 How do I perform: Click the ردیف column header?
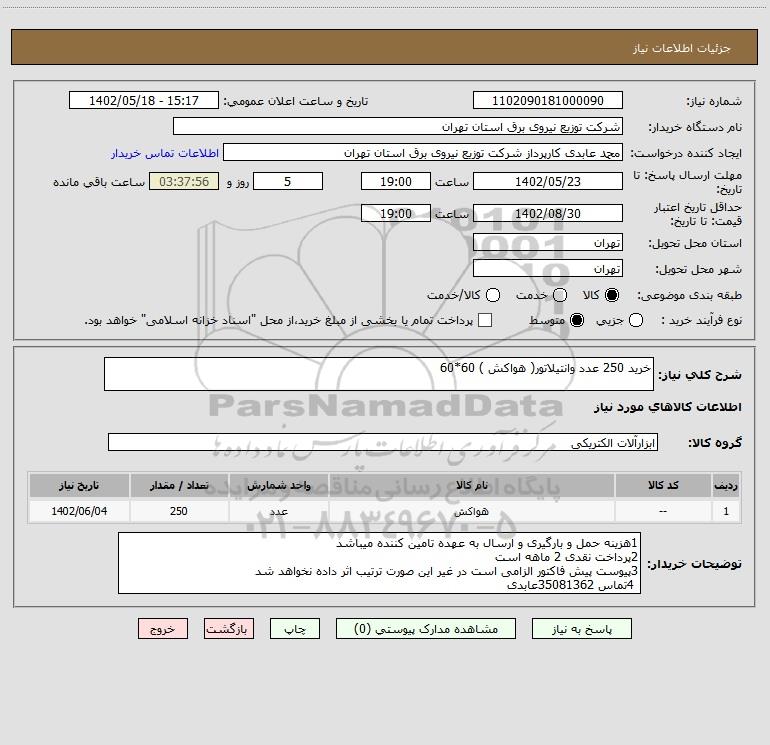click(726, 485)
